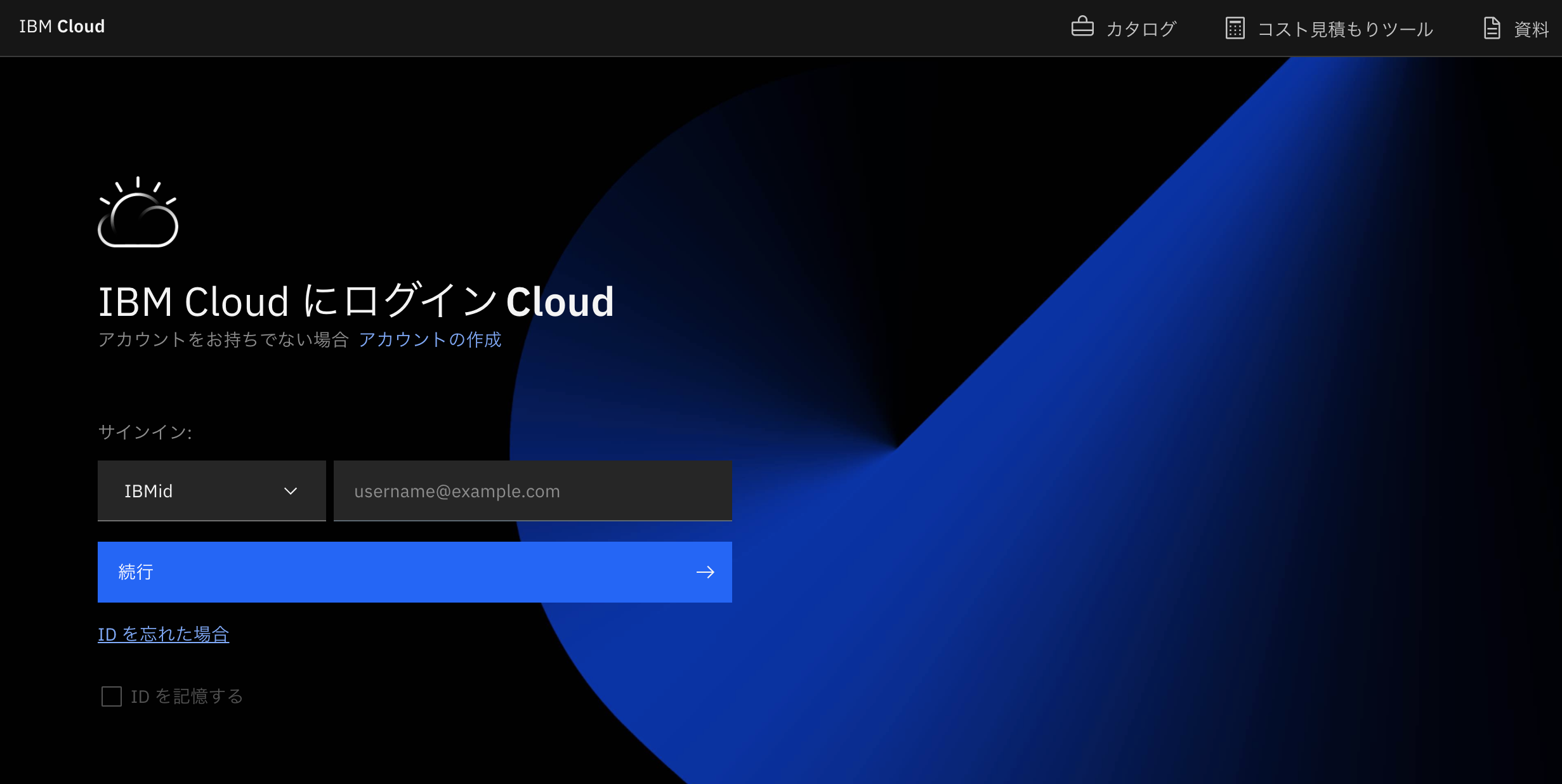
Task: Click the arrow icon on 続行 button
Action: (x=705, y=572)
